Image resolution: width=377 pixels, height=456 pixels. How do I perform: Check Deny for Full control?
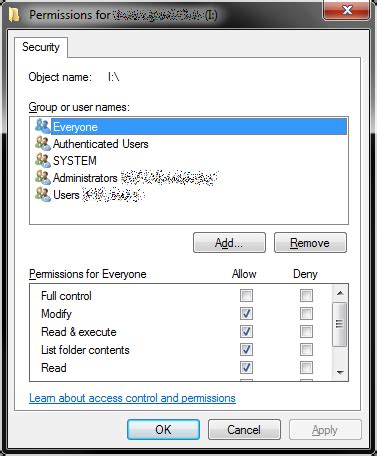tap(306, 295)
